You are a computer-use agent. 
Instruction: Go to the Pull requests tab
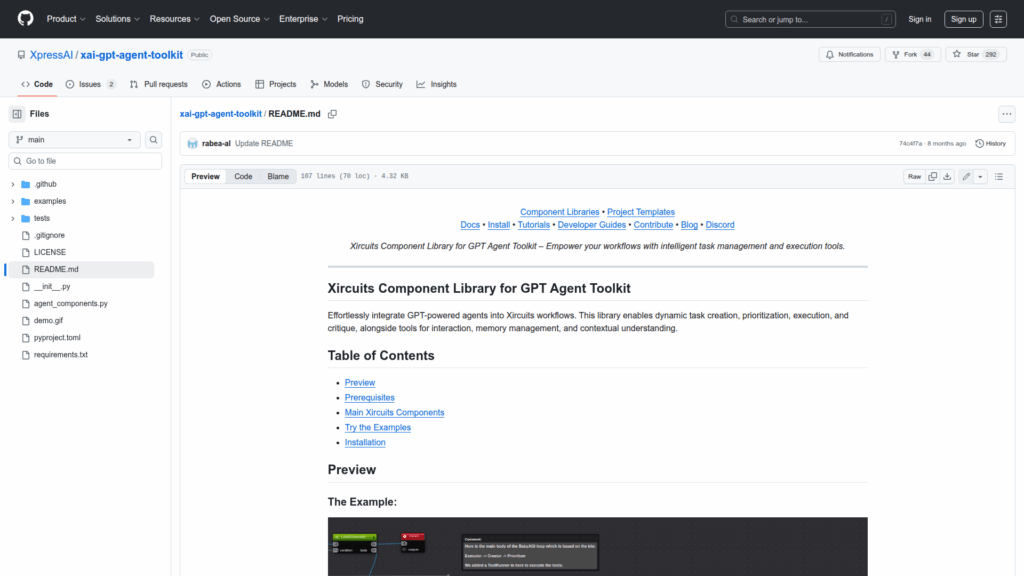[158, 84]
